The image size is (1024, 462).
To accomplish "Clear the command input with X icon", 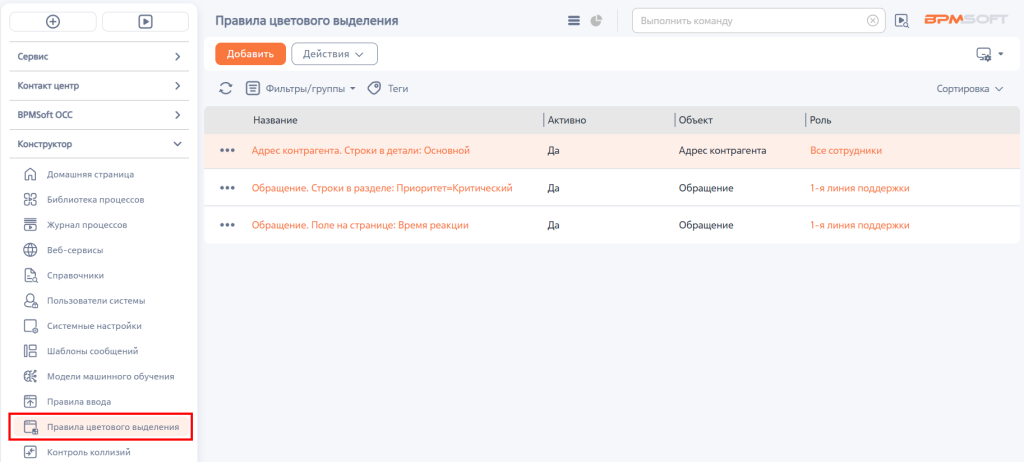I will pos(872,21).
